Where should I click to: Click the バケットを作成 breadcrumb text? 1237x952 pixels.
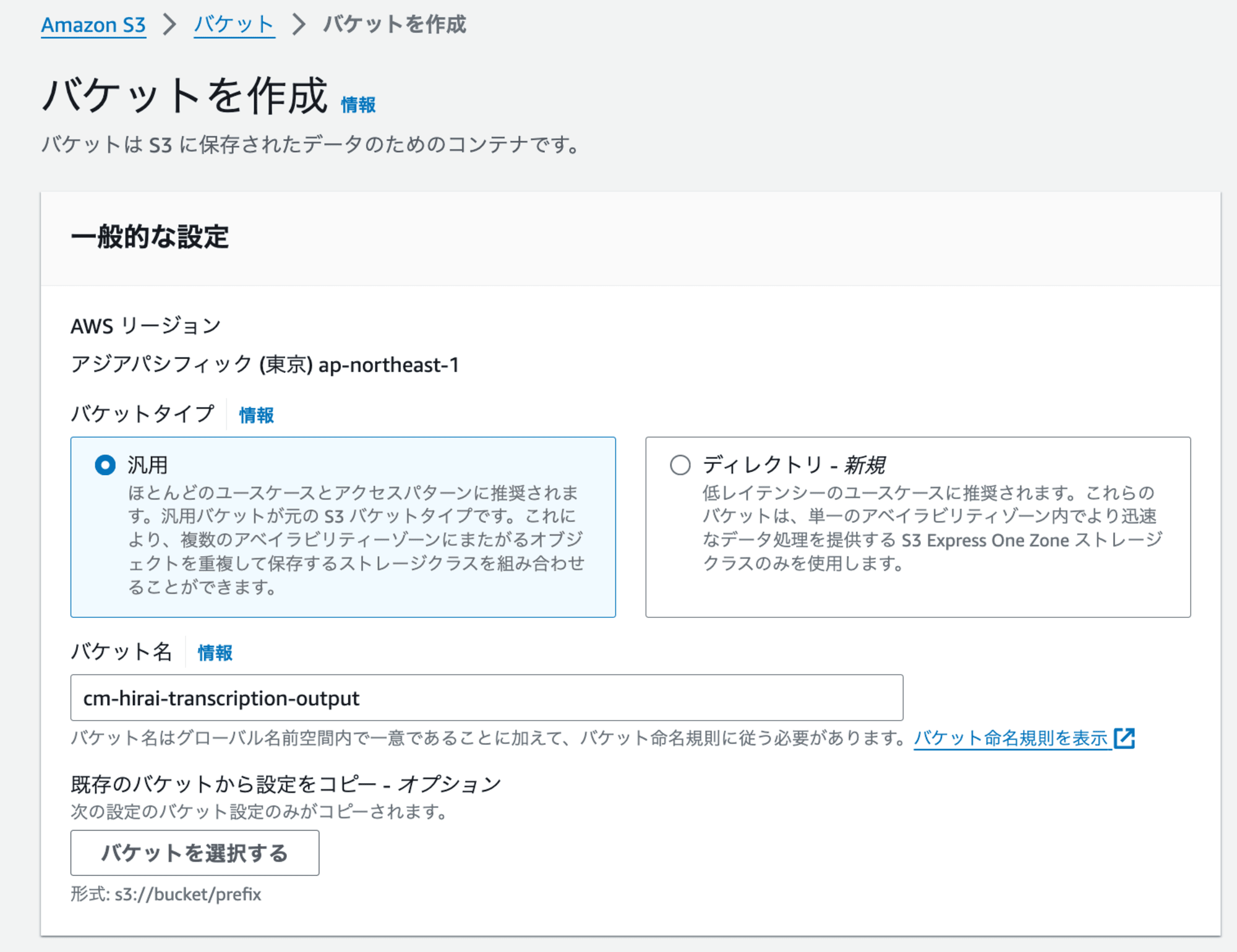pyautogui.click(x=395, y=25)
